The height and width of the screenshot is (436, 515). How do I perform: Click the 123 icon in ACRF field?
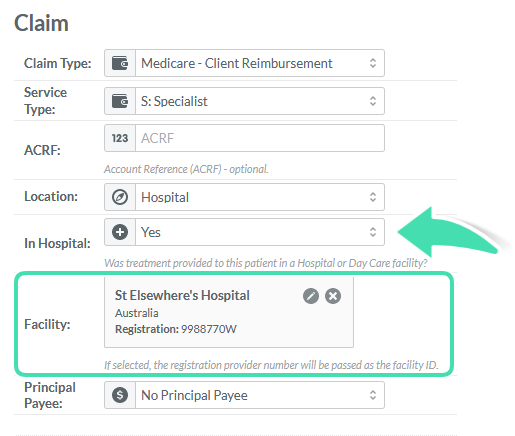(x=120, y=138)
